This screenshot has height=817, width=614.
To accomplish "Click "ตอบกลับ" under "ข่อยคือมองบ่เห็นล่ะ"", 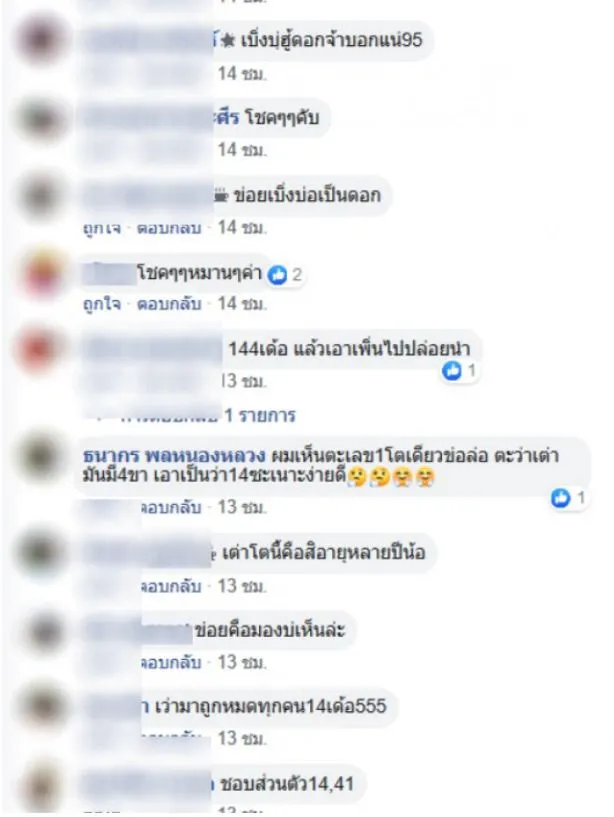I will click(x=171, y=662).
